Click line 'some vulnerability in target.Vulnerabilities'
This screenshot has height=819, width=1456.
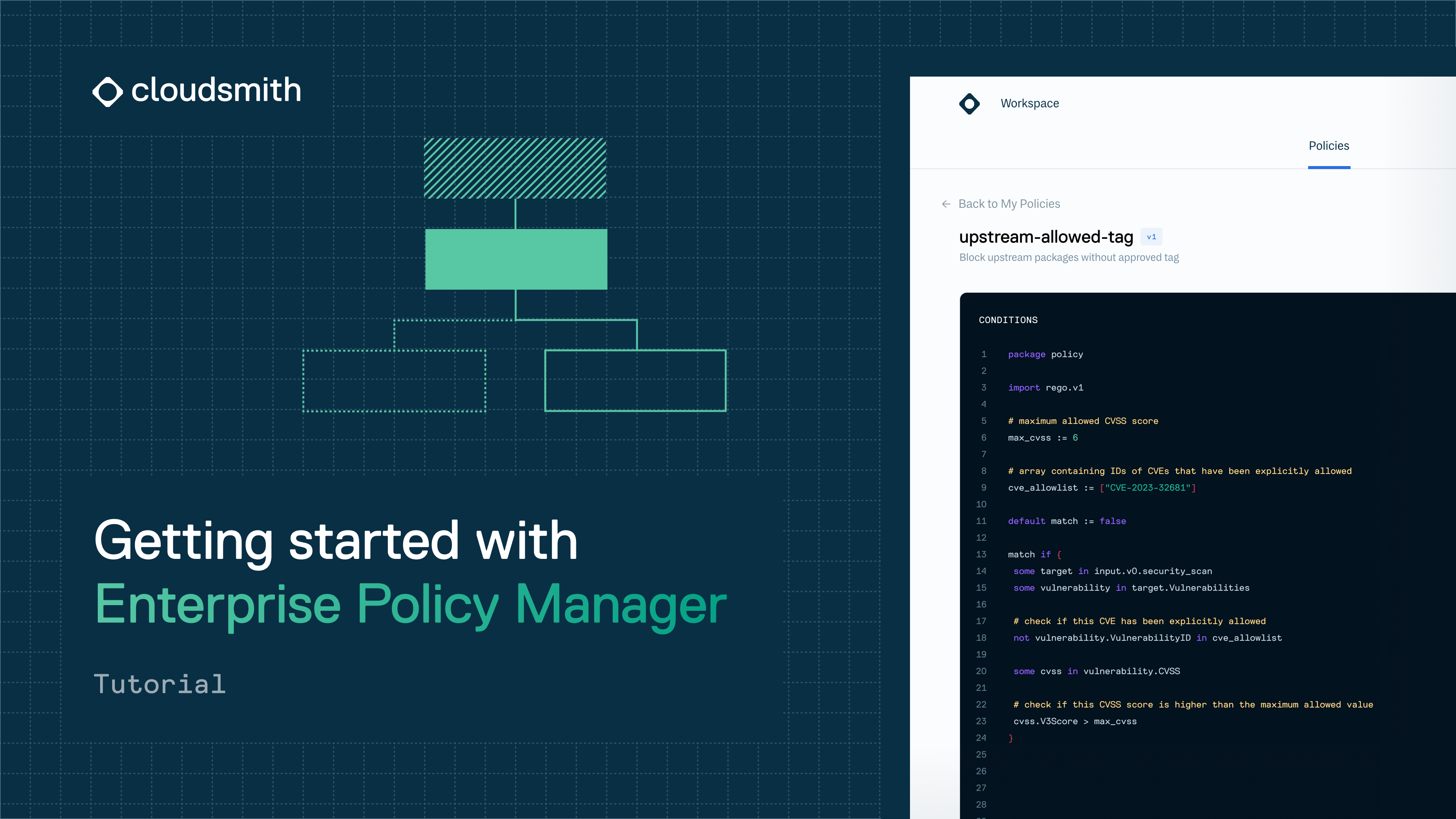click(1131, 588)
